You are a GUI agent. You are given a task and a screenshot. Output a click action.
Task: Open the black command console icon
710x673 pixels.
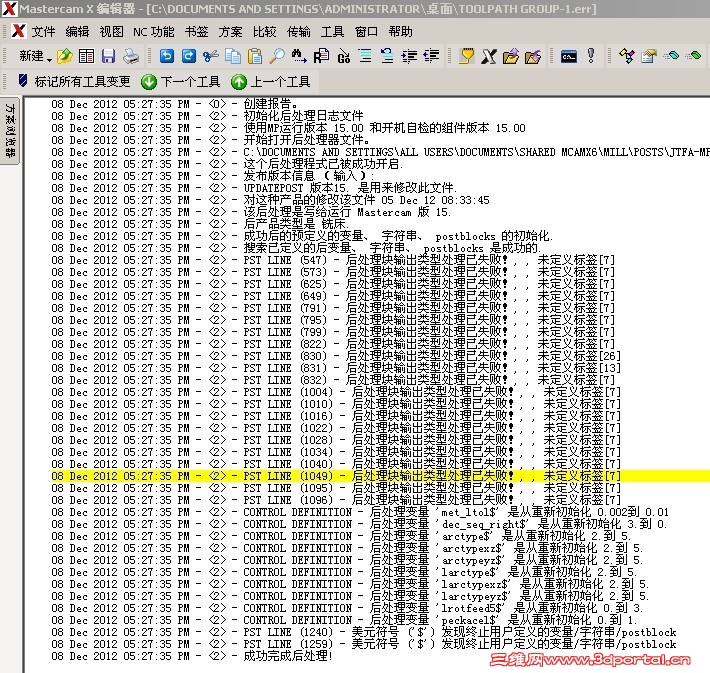[x=569, y=57]
